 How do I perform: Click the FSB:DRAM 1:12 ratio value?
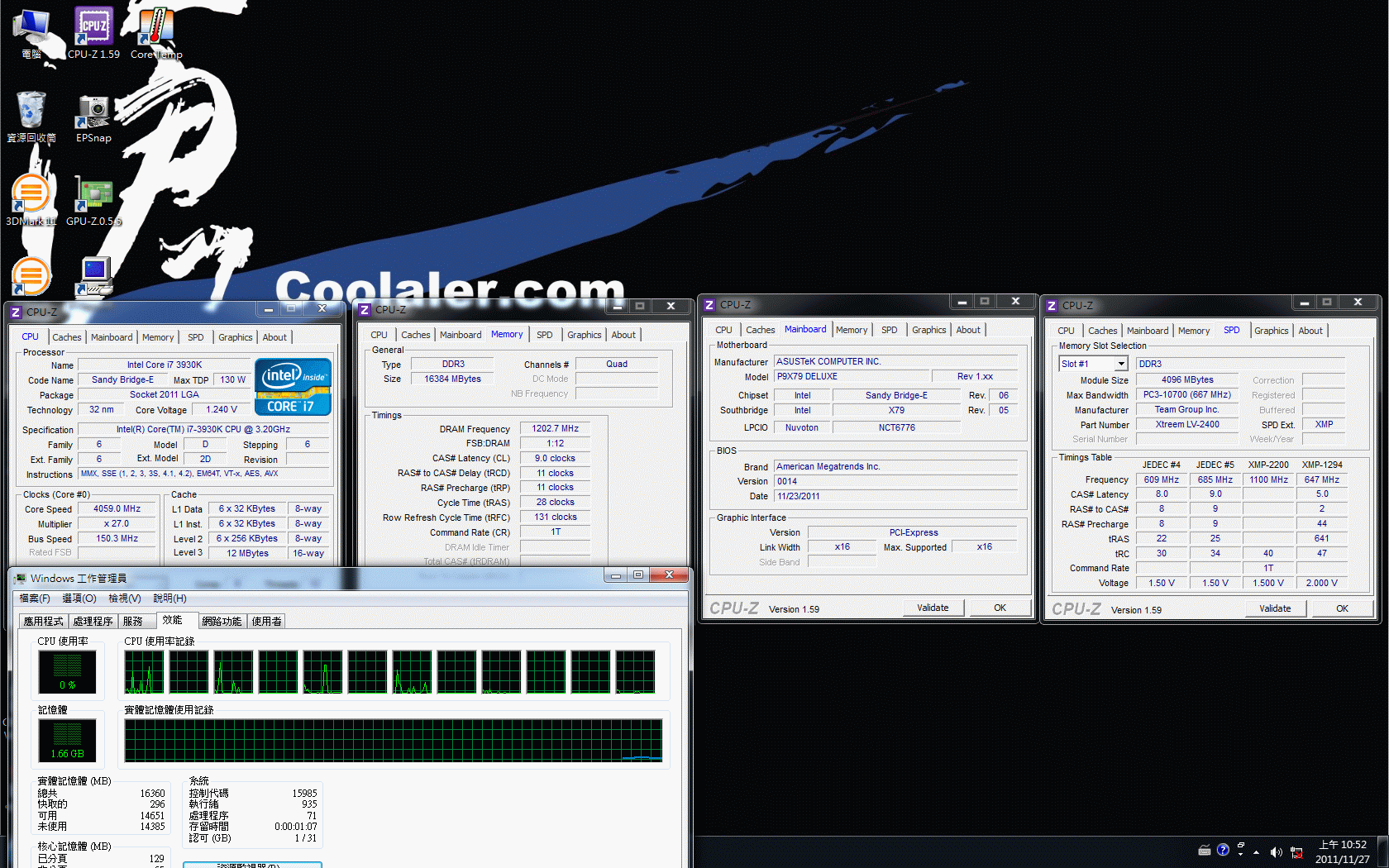(555, 444)
